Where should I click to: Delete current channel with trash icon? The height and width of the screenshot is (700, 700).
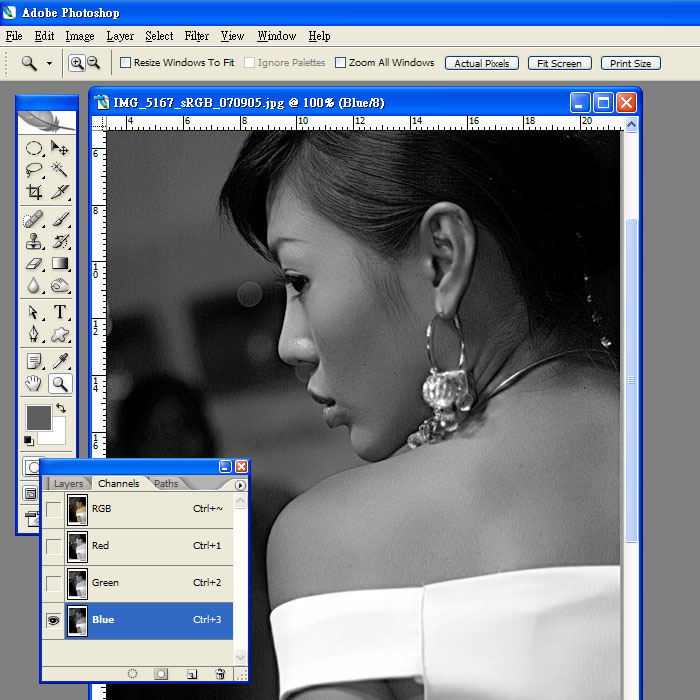[220, 675]
